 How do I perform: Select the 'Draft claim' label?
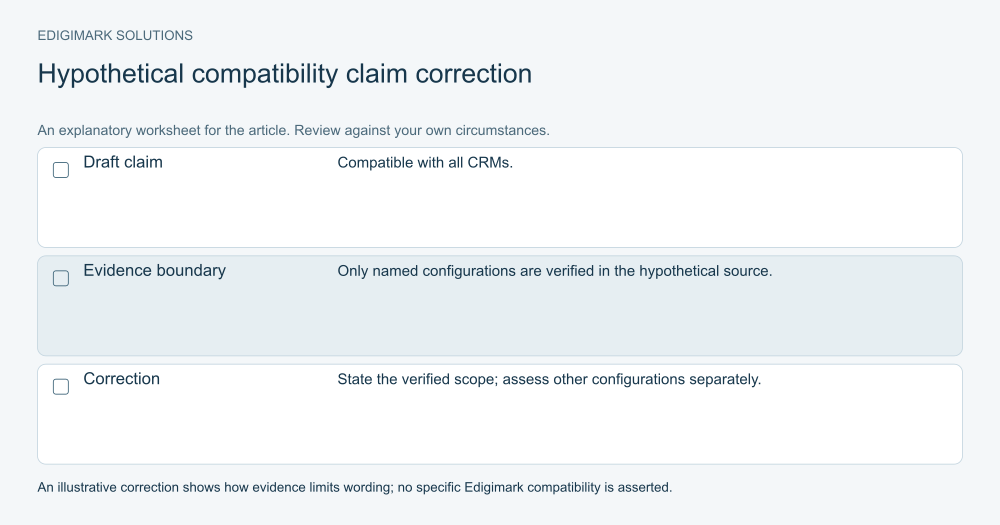(x=123, y=162)
